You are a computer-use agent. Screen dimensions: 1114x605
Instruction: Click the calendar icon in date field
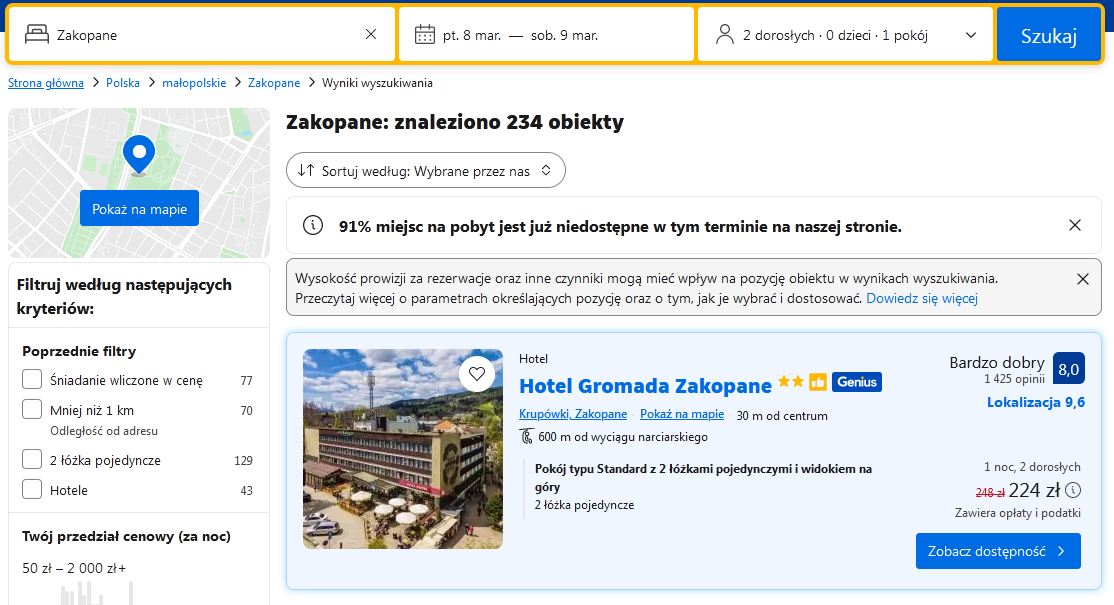(x=425, y=35)
